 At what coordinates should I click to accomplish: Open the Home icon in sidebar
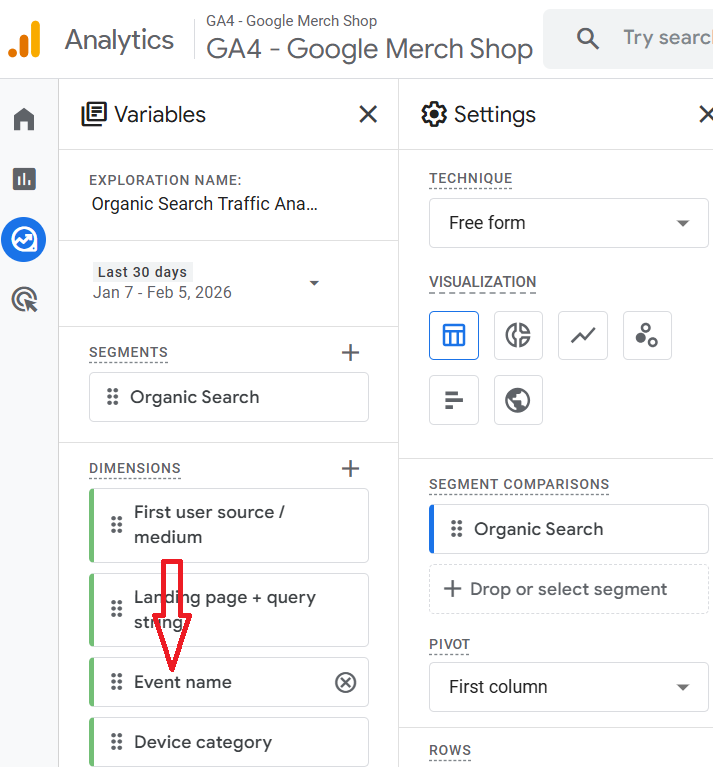click(24, 121)
